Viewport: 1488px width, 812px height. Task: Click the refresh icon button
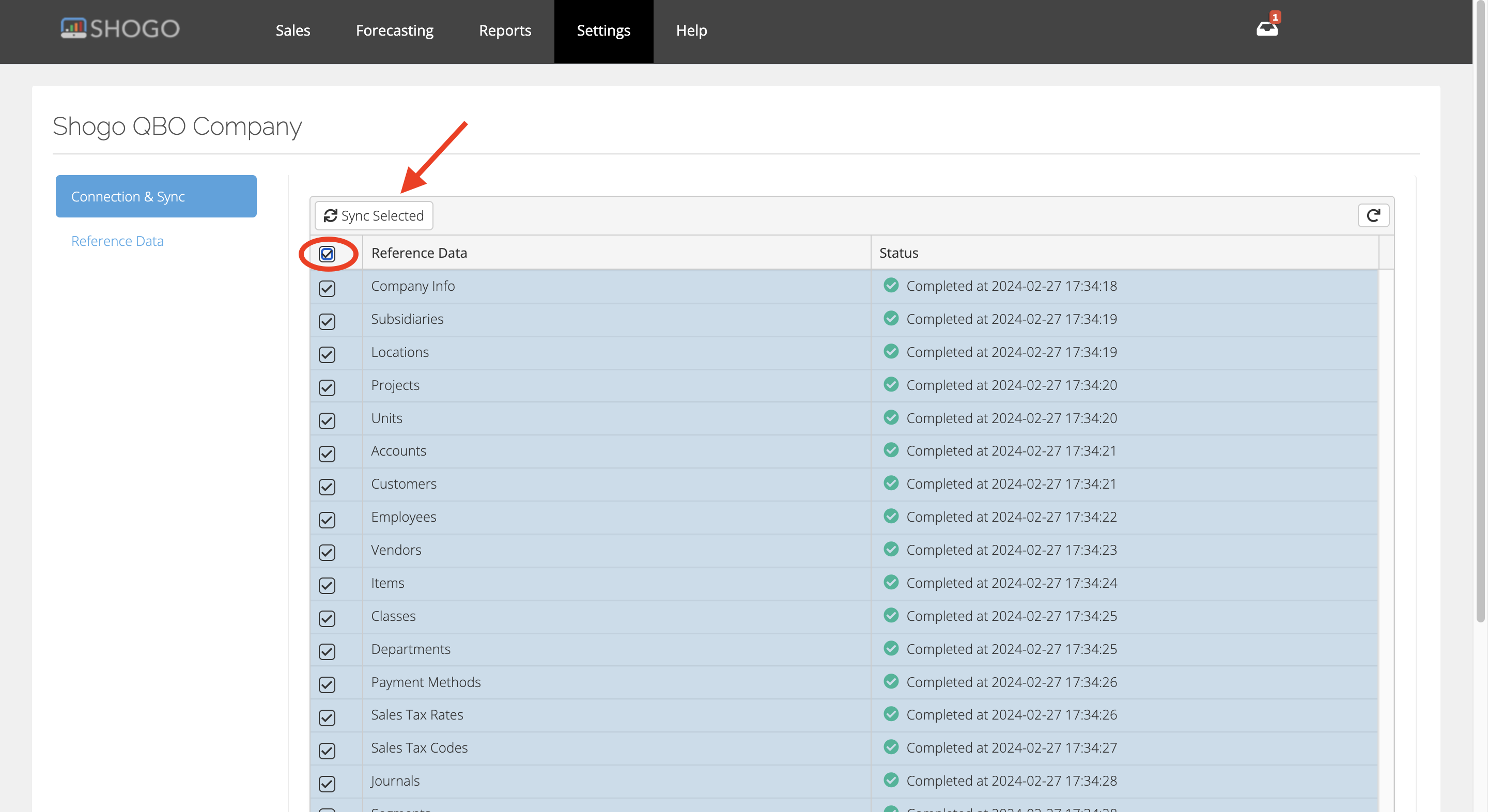pos(1373,215)
